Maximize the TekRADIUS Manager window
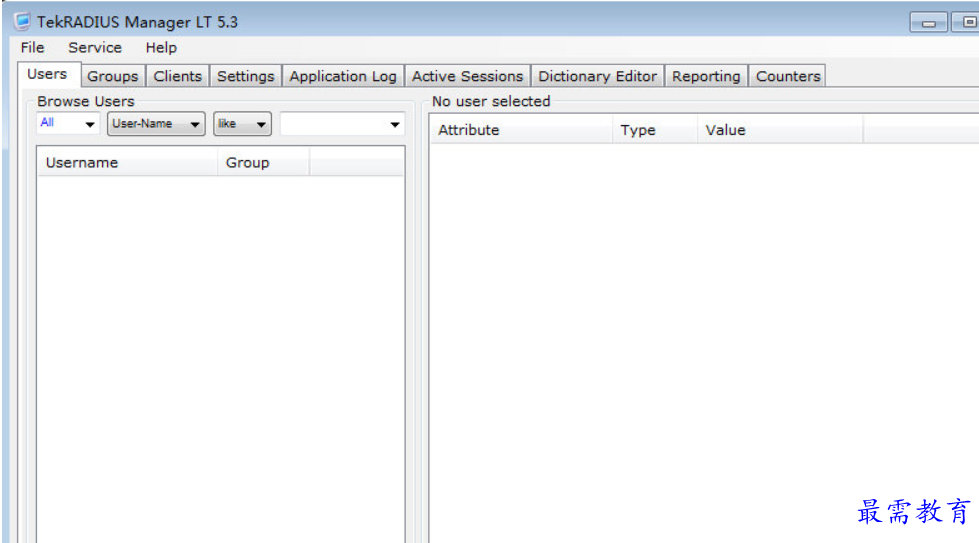979x543 pixels. (x=965, y=22)
